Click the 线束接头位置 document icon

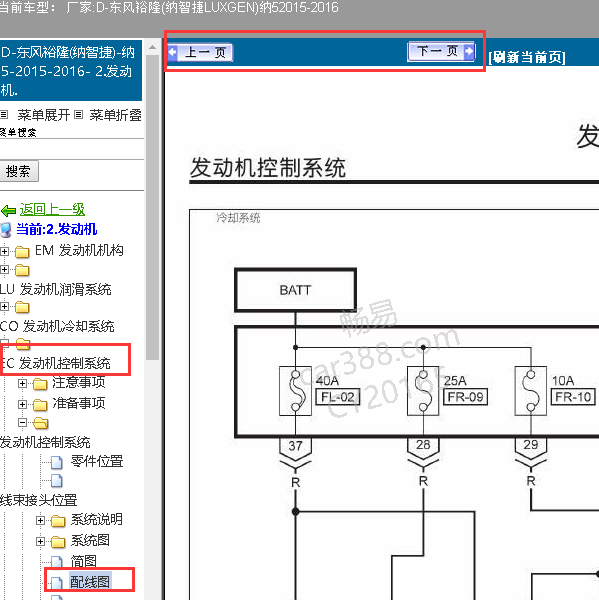click(x=57, y=481)
